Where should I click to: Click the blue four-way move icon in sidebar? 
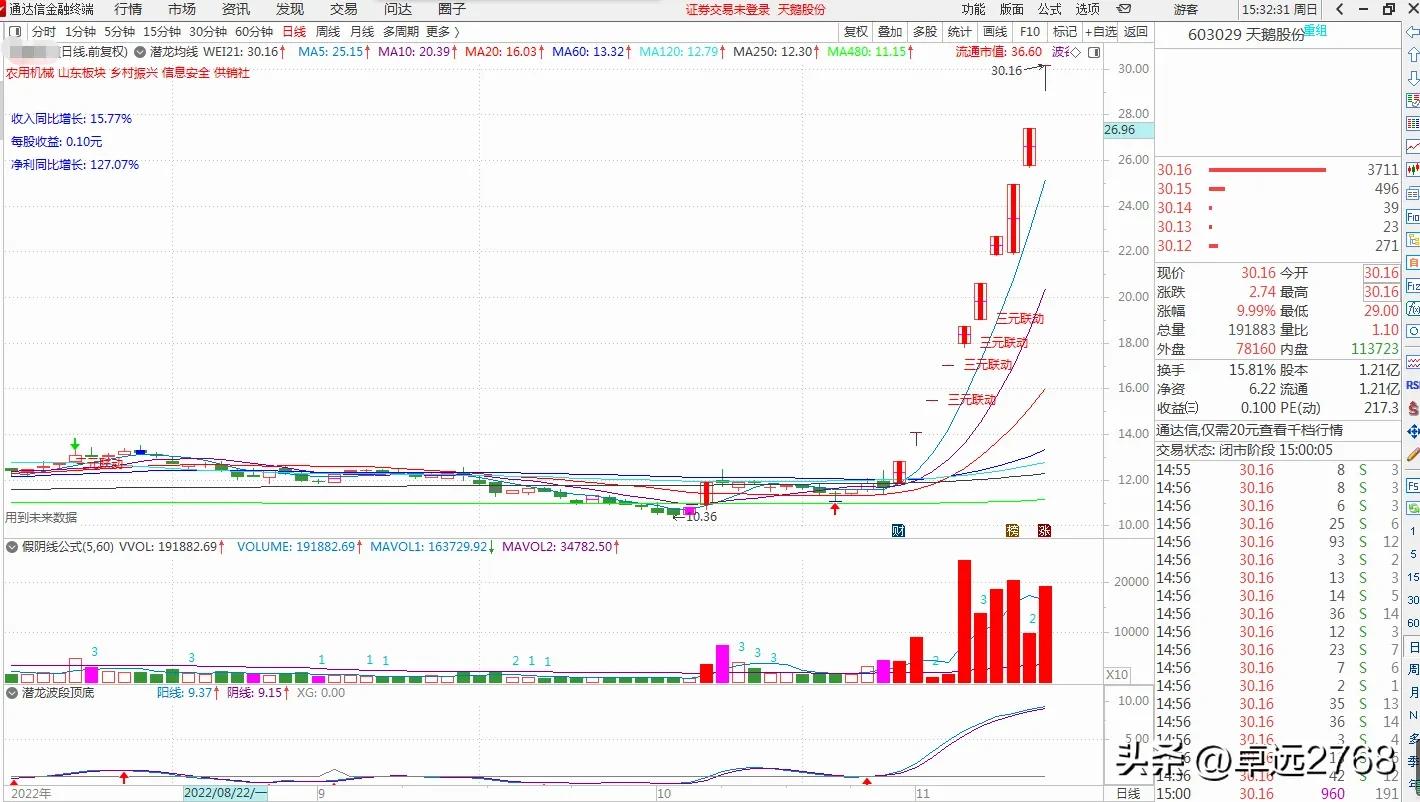[1412, 432]
